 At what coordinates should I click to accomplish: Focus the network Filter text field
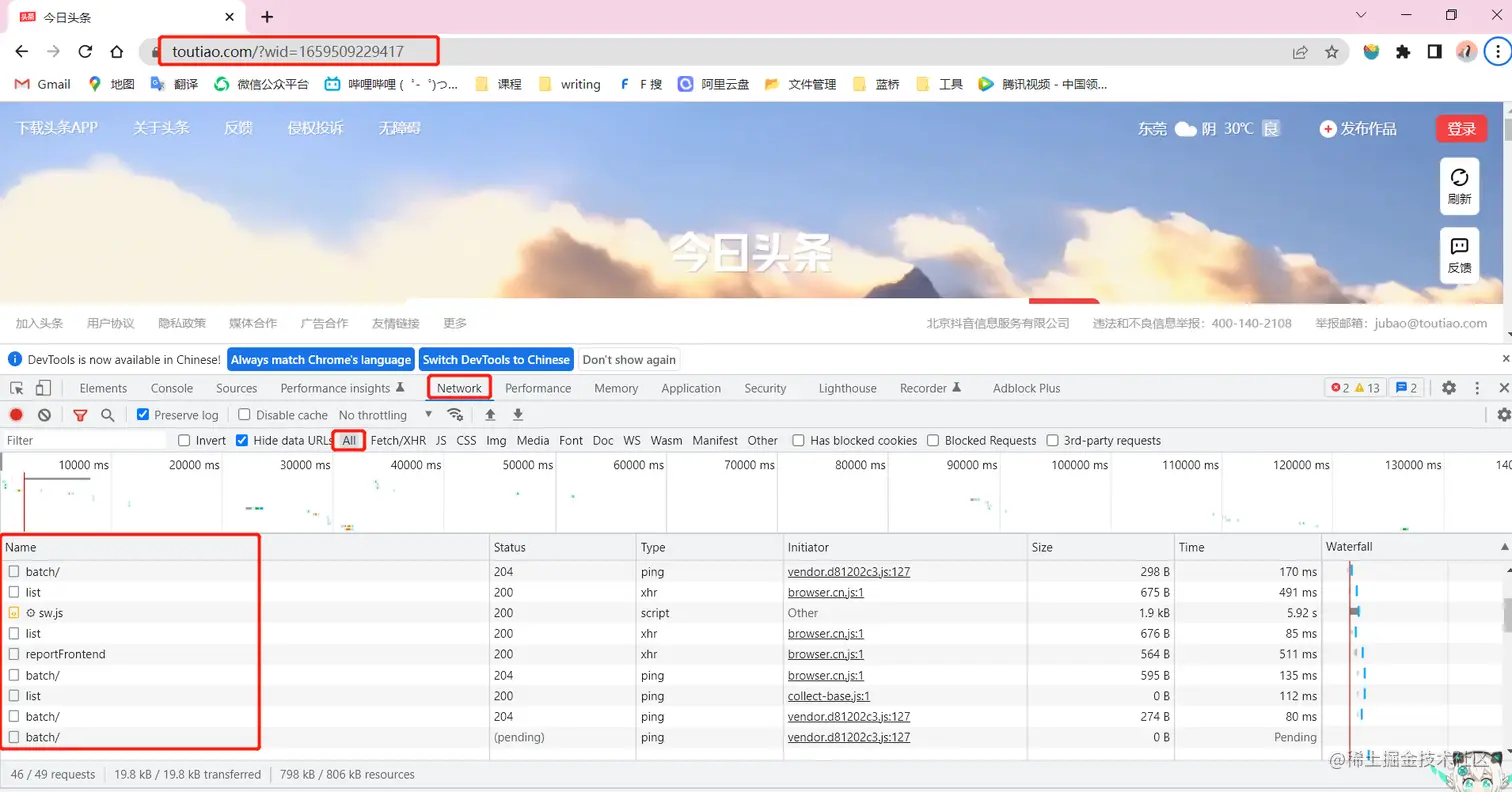click(x=84, y=441)
